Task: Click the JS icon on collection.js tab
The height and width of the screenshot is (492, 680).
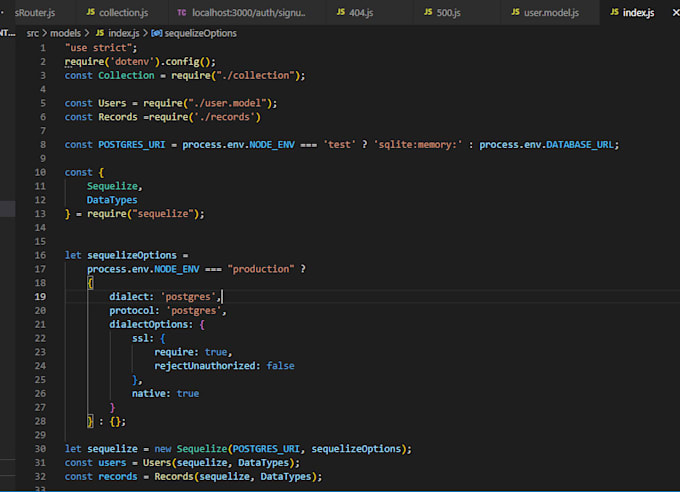Action: point(91,12)
